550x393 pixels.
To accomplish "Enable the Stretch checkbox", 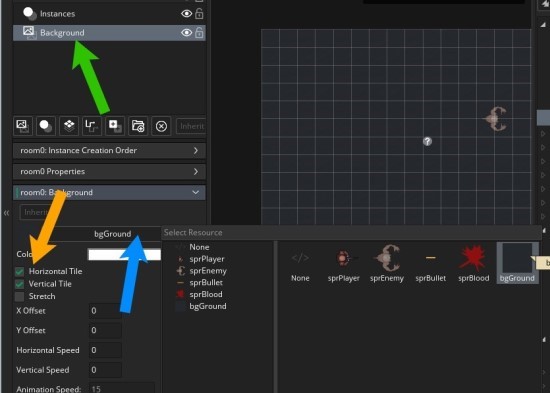I will [20, 297].
